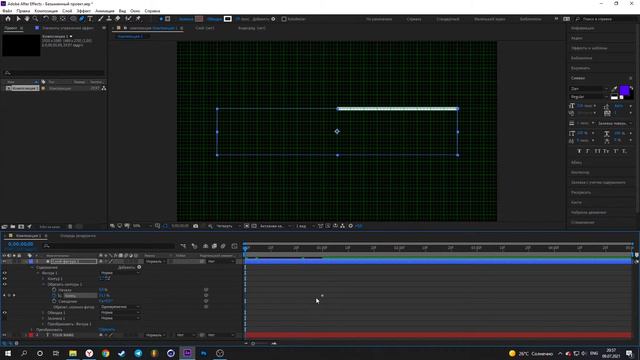Open the Анимация menu
The image size is (640, 360).
(x=105, y=11)
